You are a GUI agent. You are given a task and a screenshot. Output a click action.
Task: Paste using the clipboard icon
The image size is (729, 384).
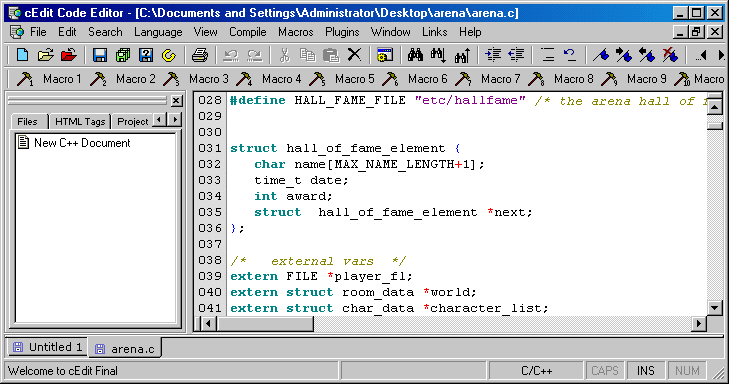click(x=331, y=55)
